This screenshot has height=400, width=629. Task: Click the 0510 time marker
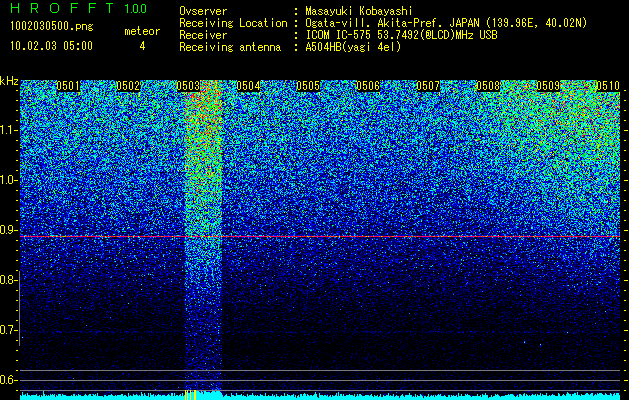(608, 86)
